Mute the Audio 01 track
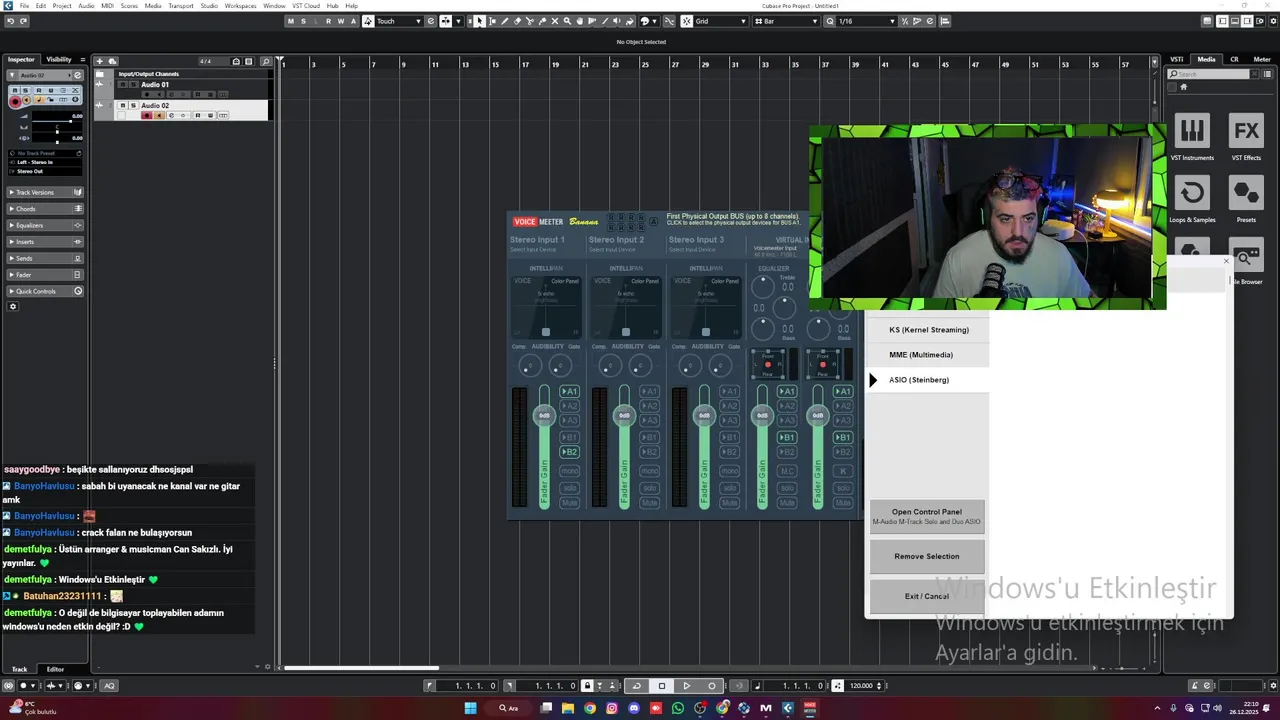The image size is (1280, 720). pyautogui.click(x=123, y=84)
